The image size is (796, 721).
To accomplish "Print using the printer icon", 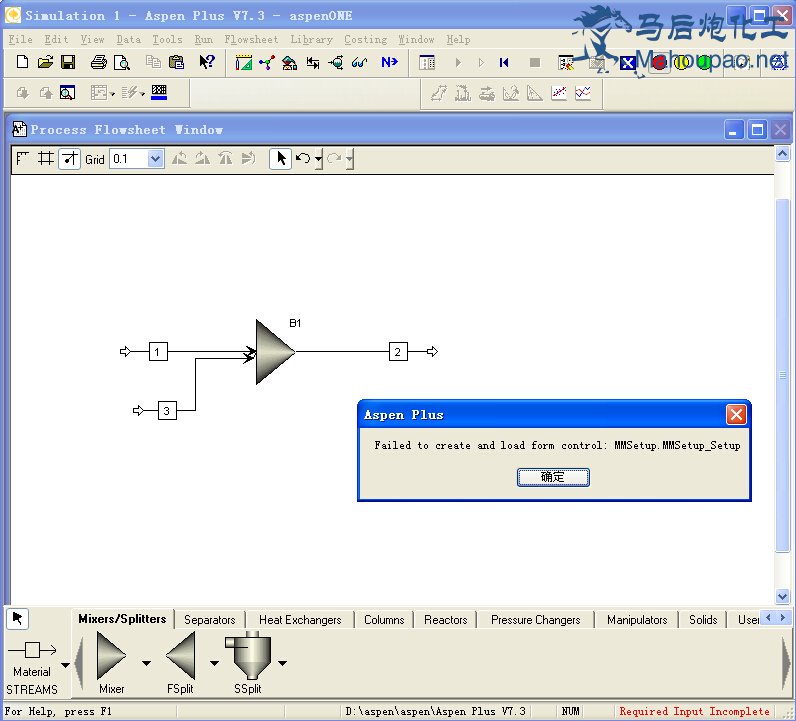I will 98,62.
